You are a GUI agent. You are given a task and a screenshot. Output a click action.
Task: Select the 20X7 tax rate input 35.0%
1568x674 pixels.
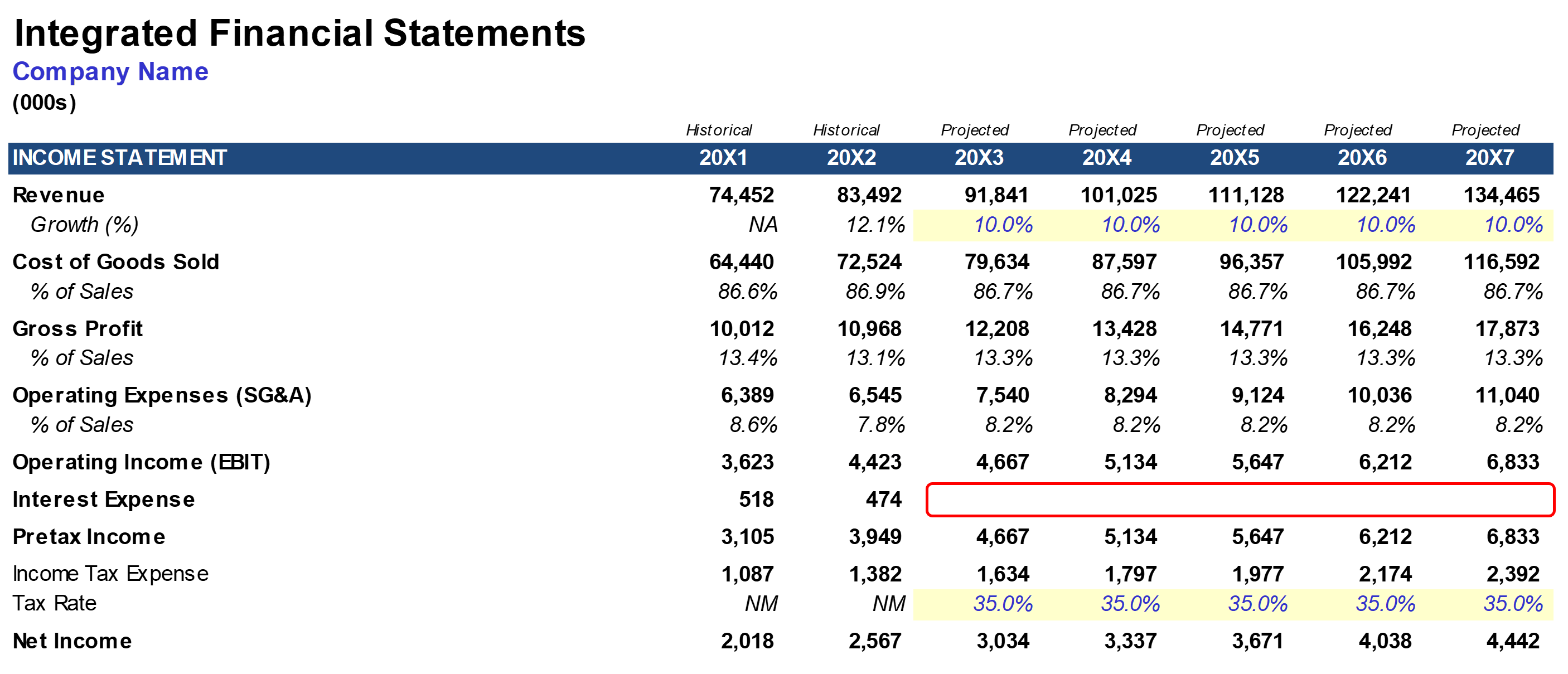1513,604
